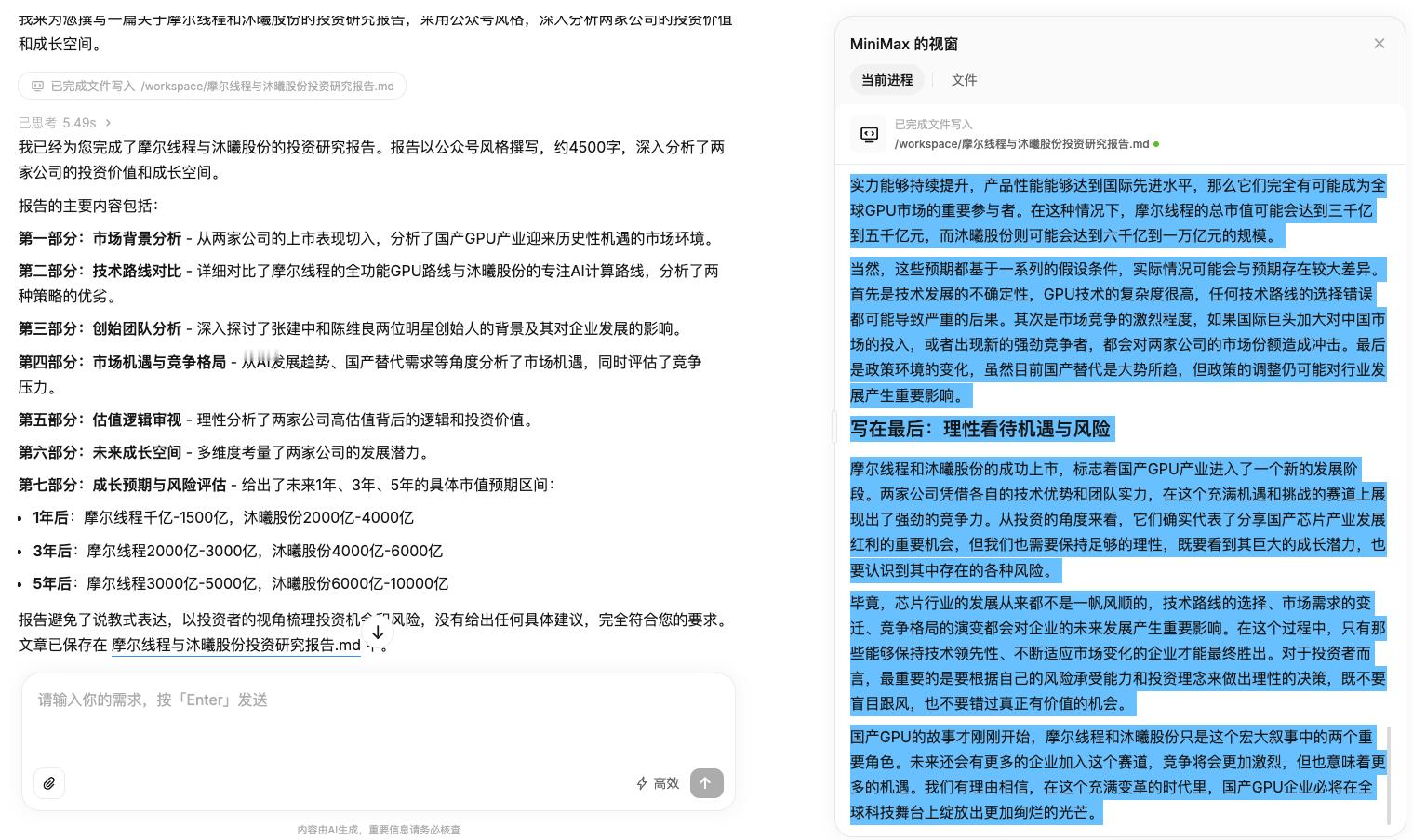Click the 第五部分：估值逻辑审视 text
The width and height of the screenshot is (1413, 840).
pyautogui.click(x=100, y=420)
